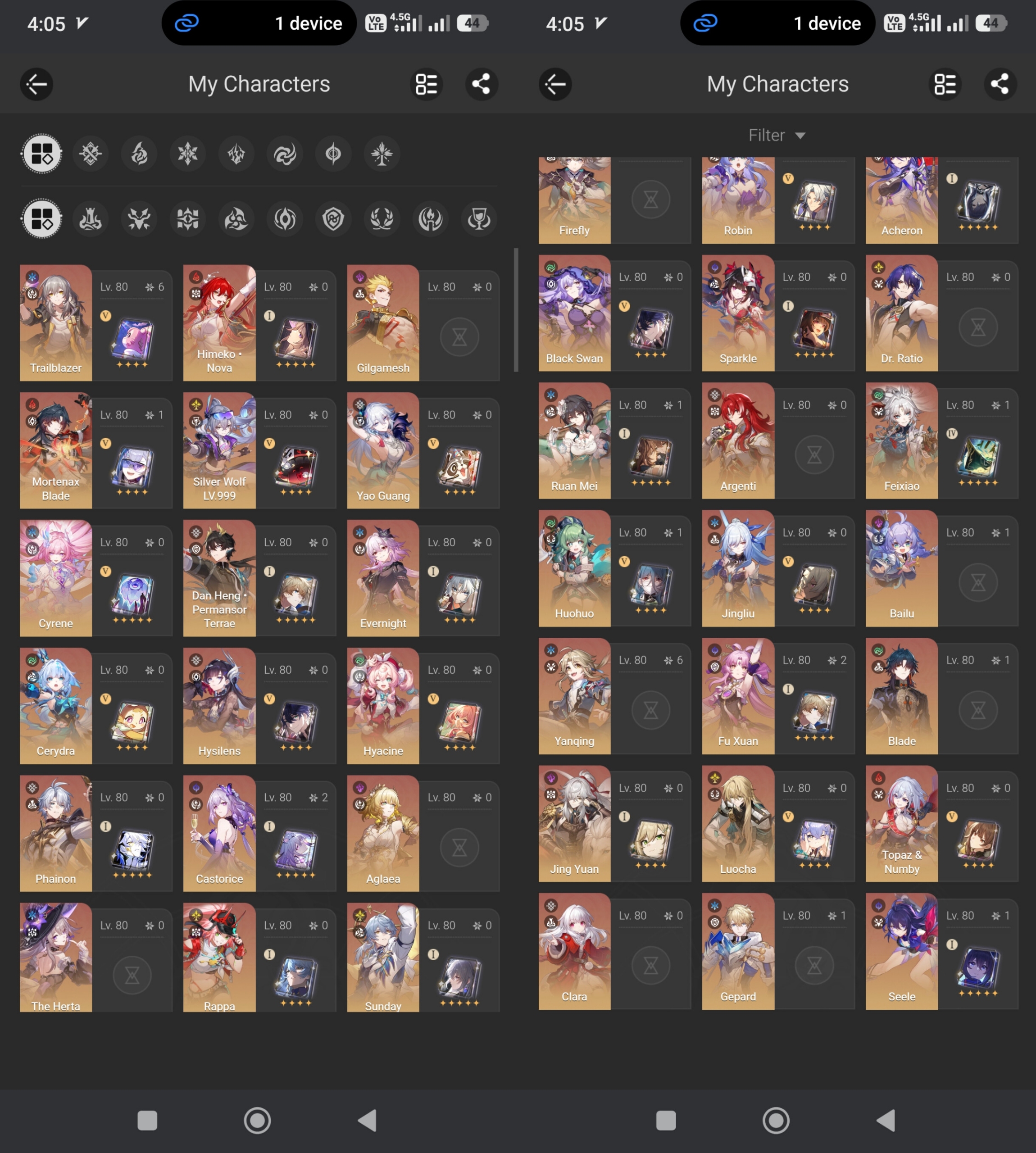Filter characters by Lightning element
The height and width of the screenshot is (1153, 1036).
coord(236,154)
